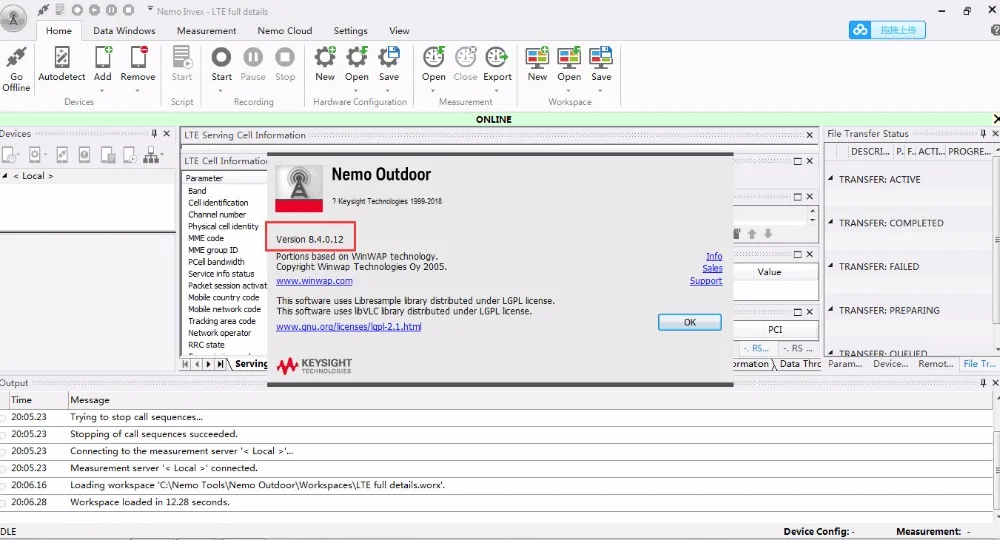The height and width of the screenshot is (540, 1000).
Task: Click the Time column header in Output
Action: (38, 400)
